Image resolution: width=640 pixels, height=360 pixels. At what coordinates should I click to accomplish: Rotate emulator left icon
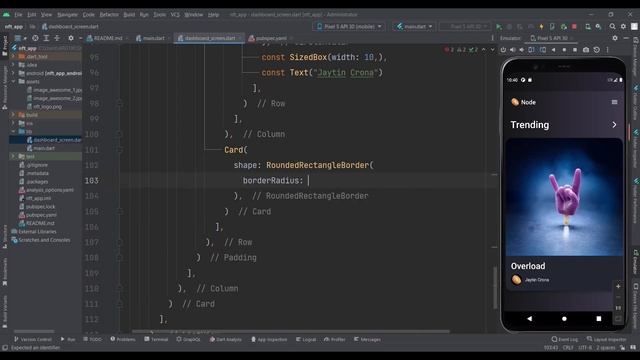coord(531,50)
